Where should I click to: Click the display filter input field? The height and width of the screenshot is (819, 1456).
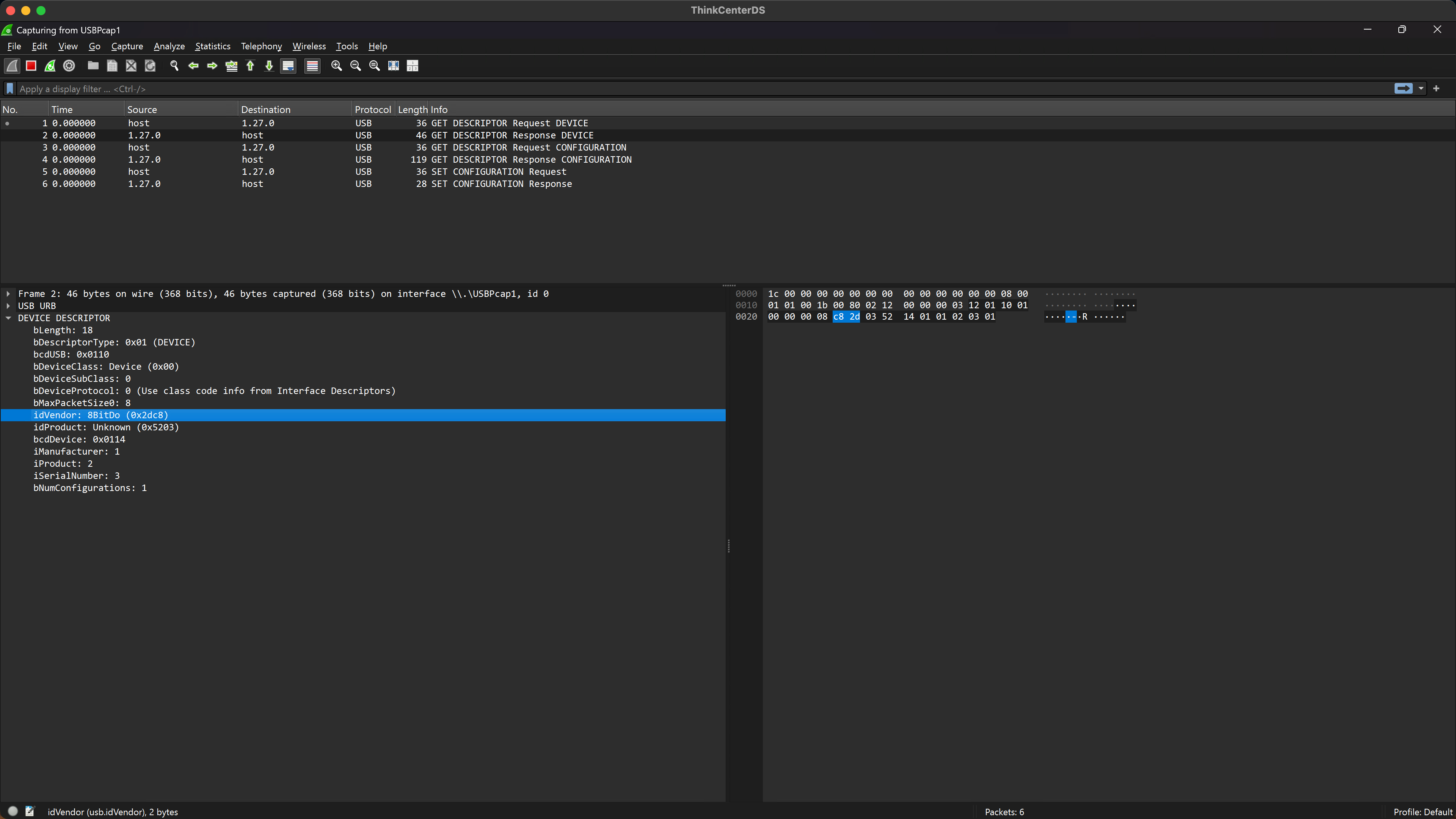coord(704,89)
